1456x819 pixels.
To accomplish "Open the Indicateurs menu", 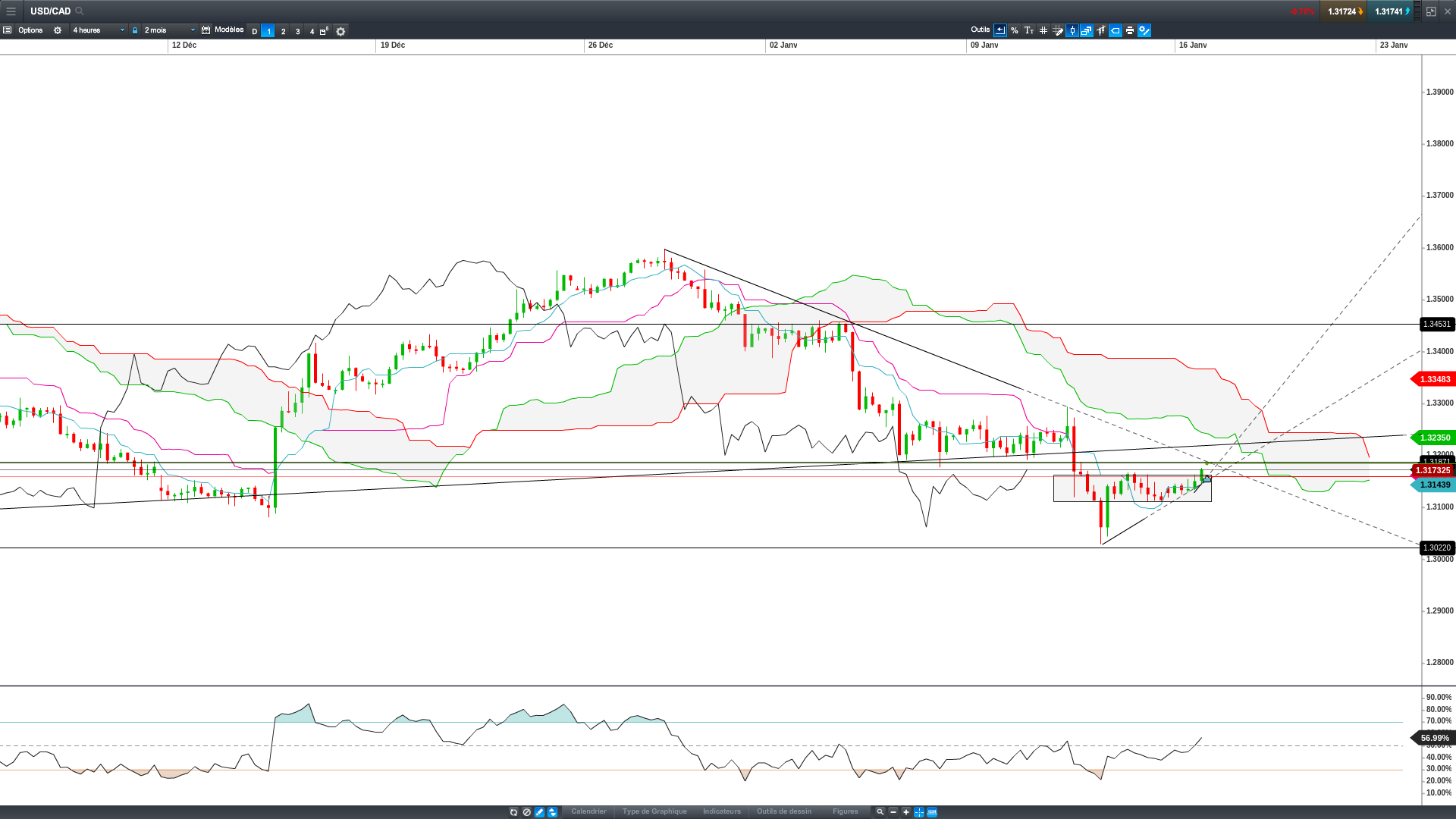I will 722,811.
